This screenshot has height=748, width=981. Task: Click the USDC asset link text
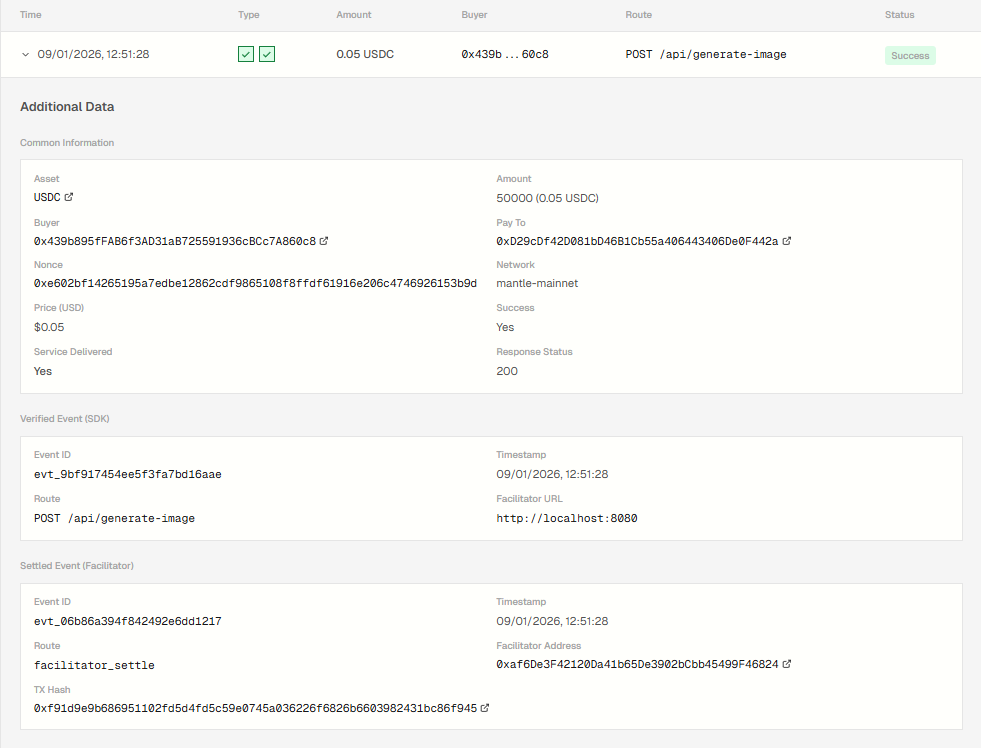click(x=47, y=197)
